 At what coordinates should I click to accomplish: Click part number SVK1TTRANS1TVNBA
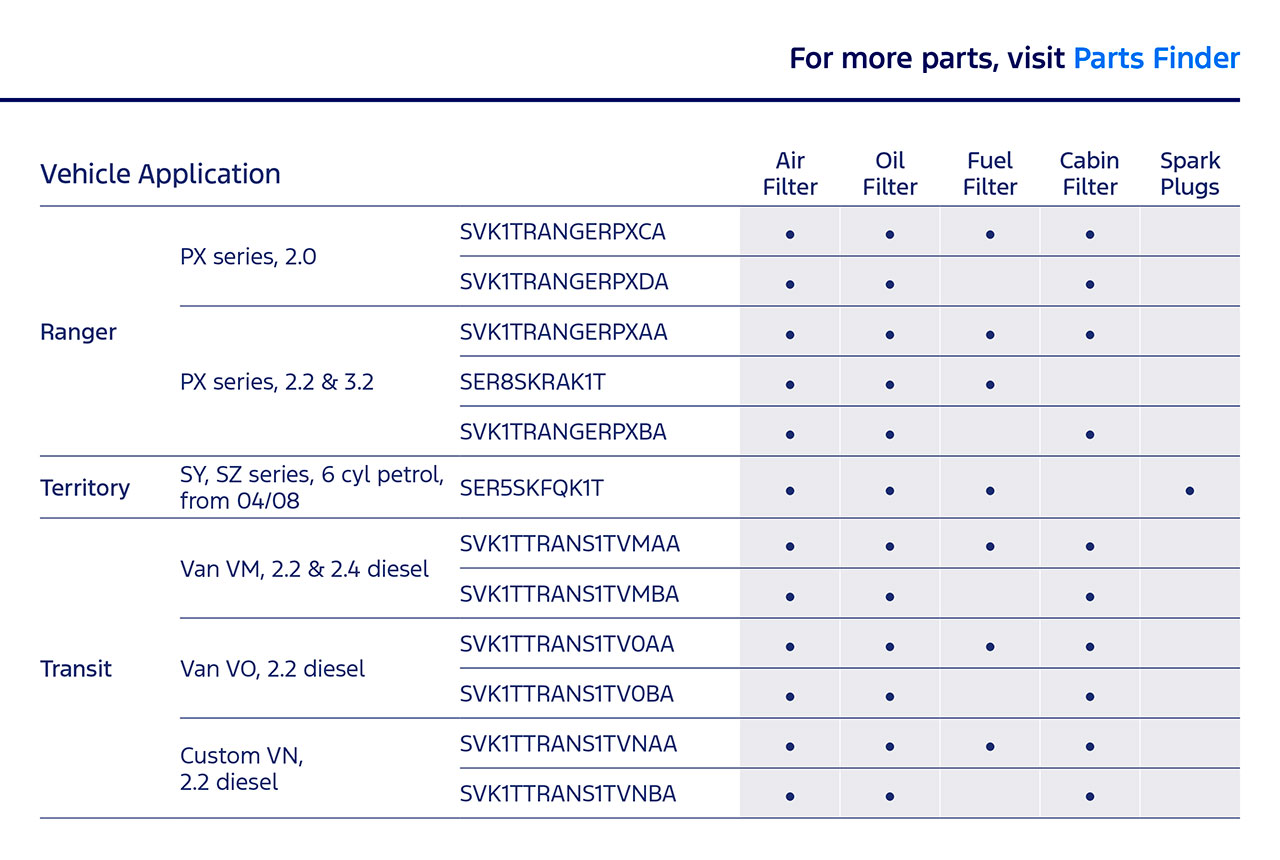tap(568, 794)
